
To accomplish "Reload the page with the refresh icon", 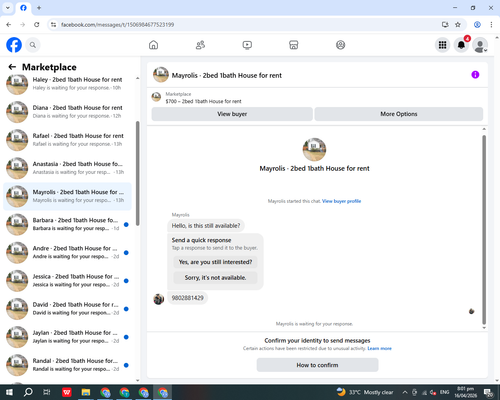I will [x=37, y=25].
